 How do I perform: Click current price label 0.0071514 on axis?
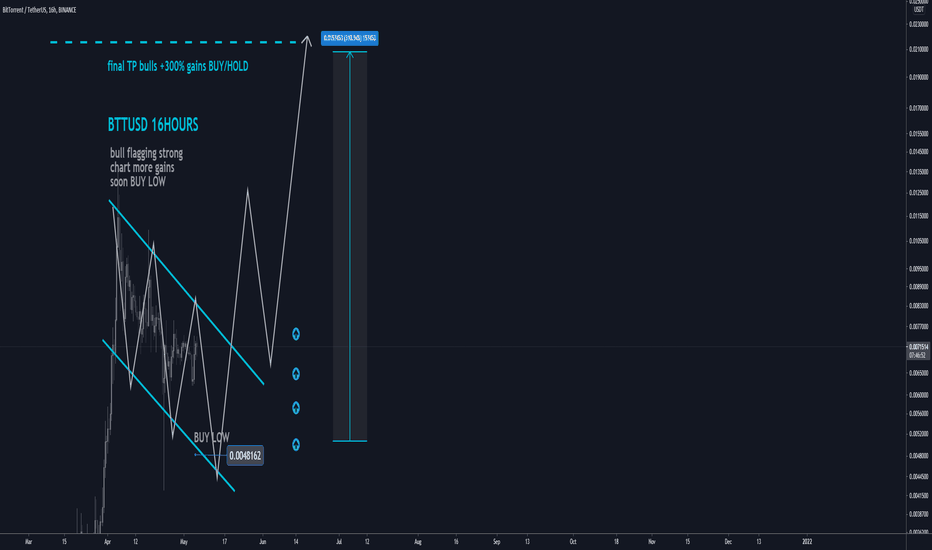pos(918,347)
